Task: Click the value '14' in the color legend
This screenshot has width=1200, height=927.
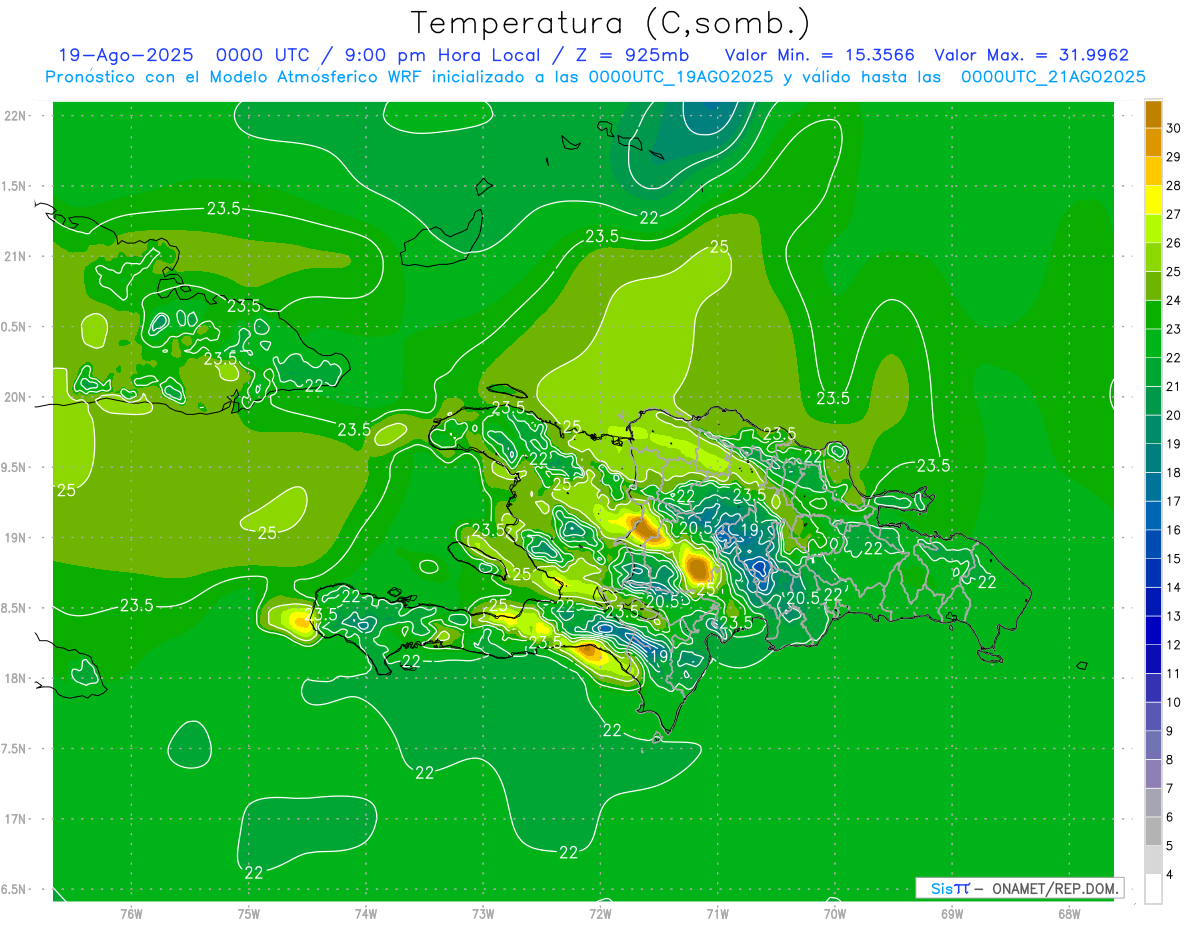Action: 1173,587
